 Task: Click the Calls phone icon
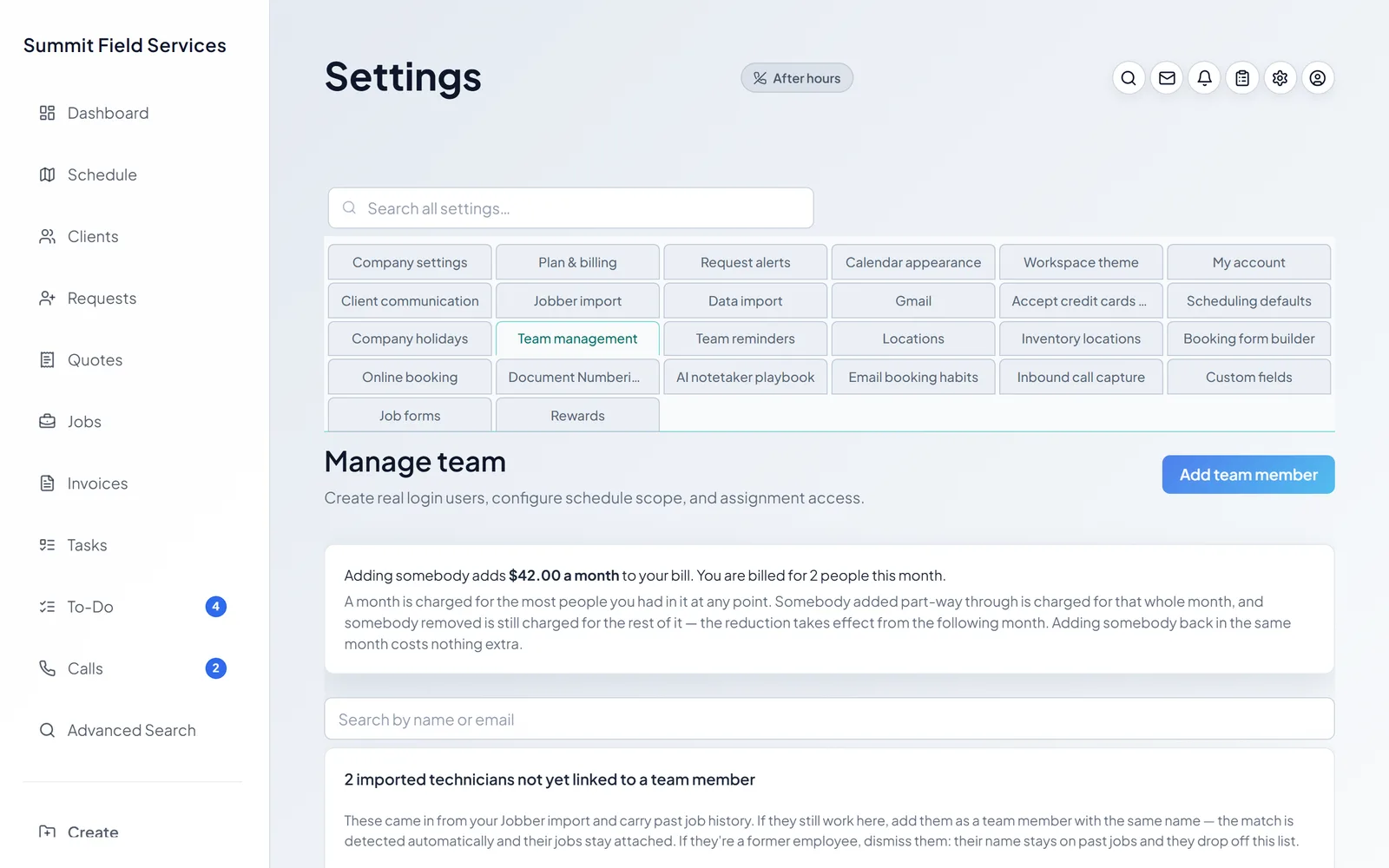click(x=48, y=667)
